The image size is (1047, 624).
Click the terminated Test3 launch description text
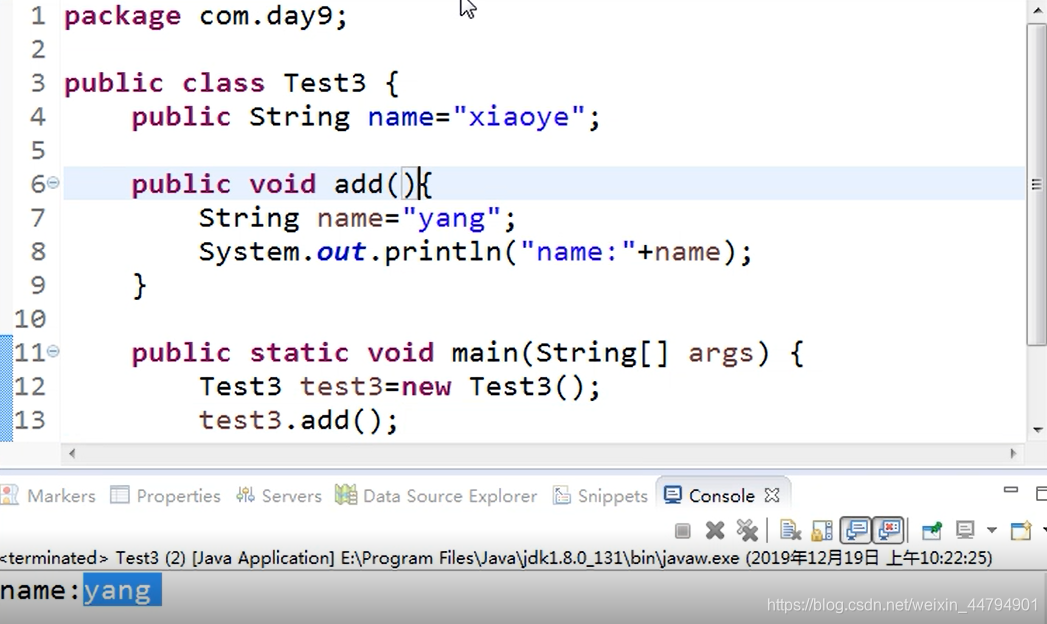pyautogui.click(x=496, y=557)
